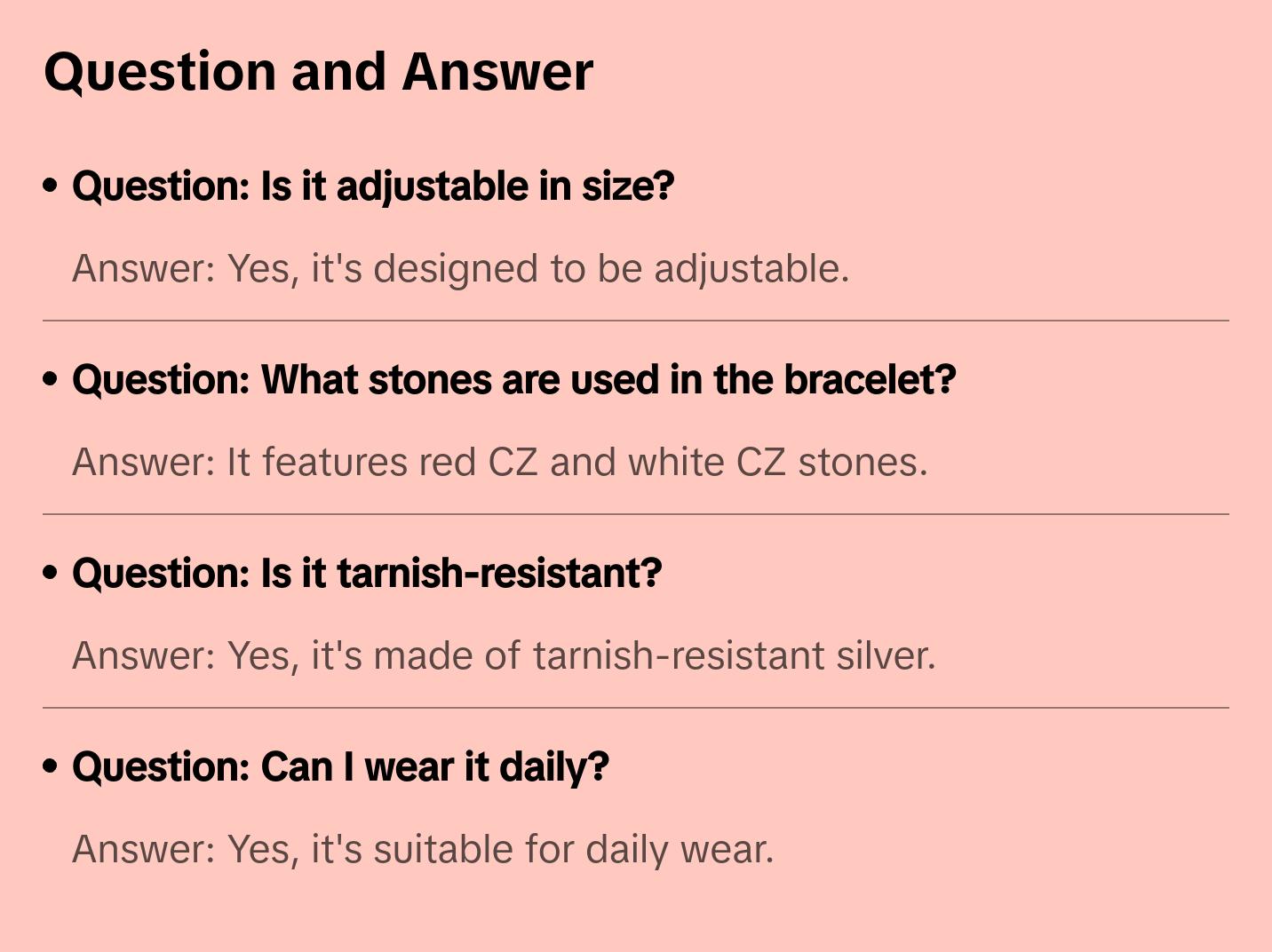
Task: Select the "Is it tarnish-resistant?" question
Action: point(367,574)
